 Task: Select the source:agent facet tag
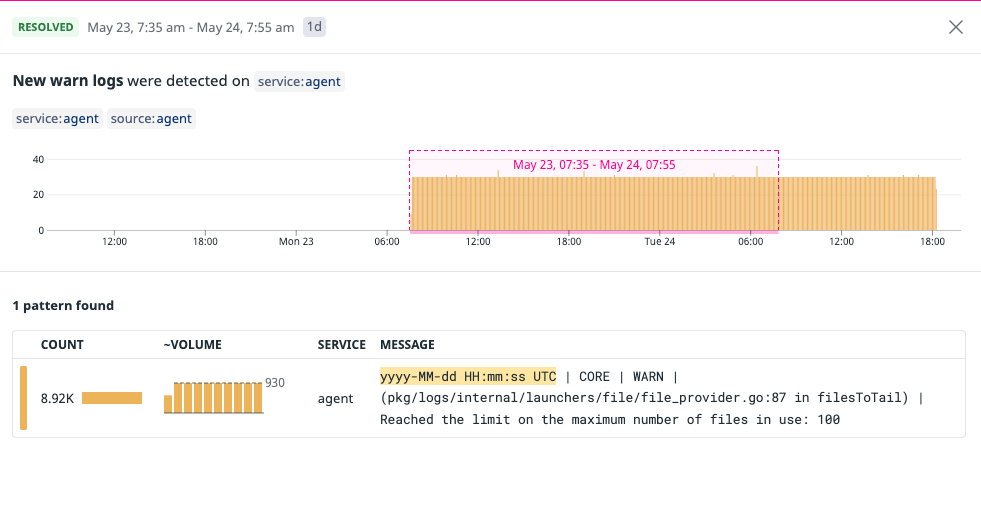151,119
